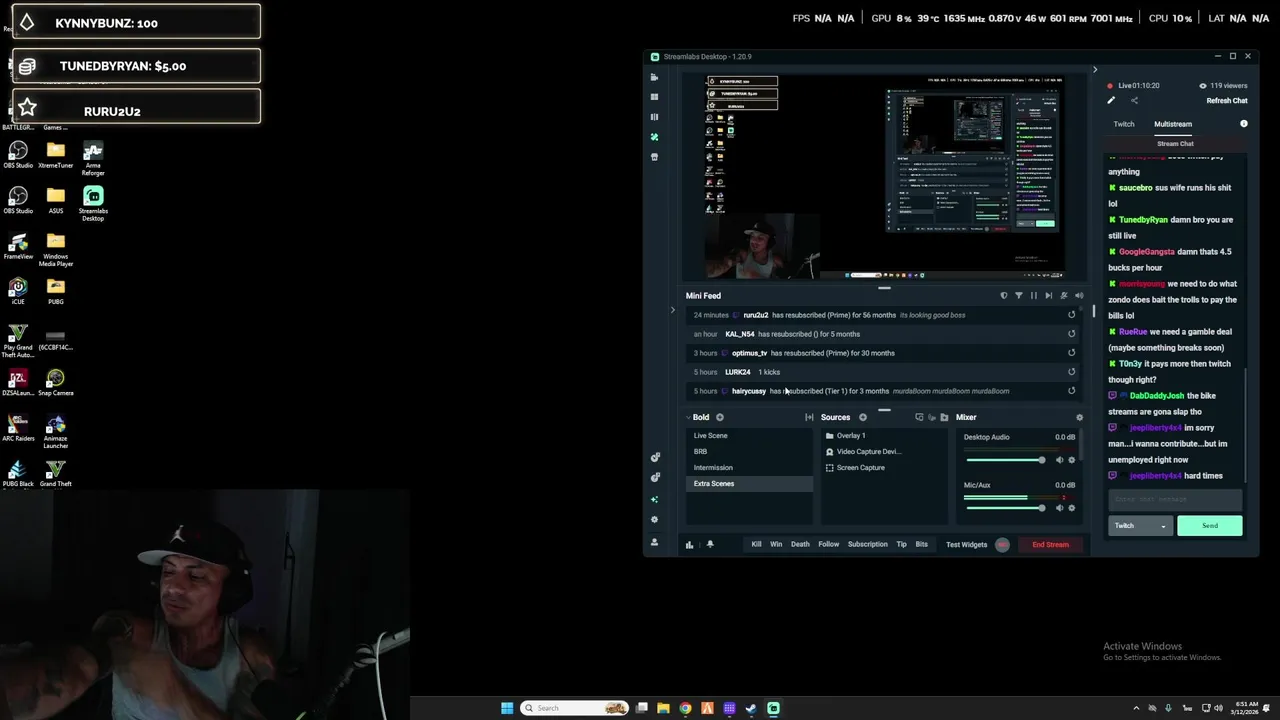1280x720 pixels.
Task: Click Refresh Chat link
Action: (1227, 101)
